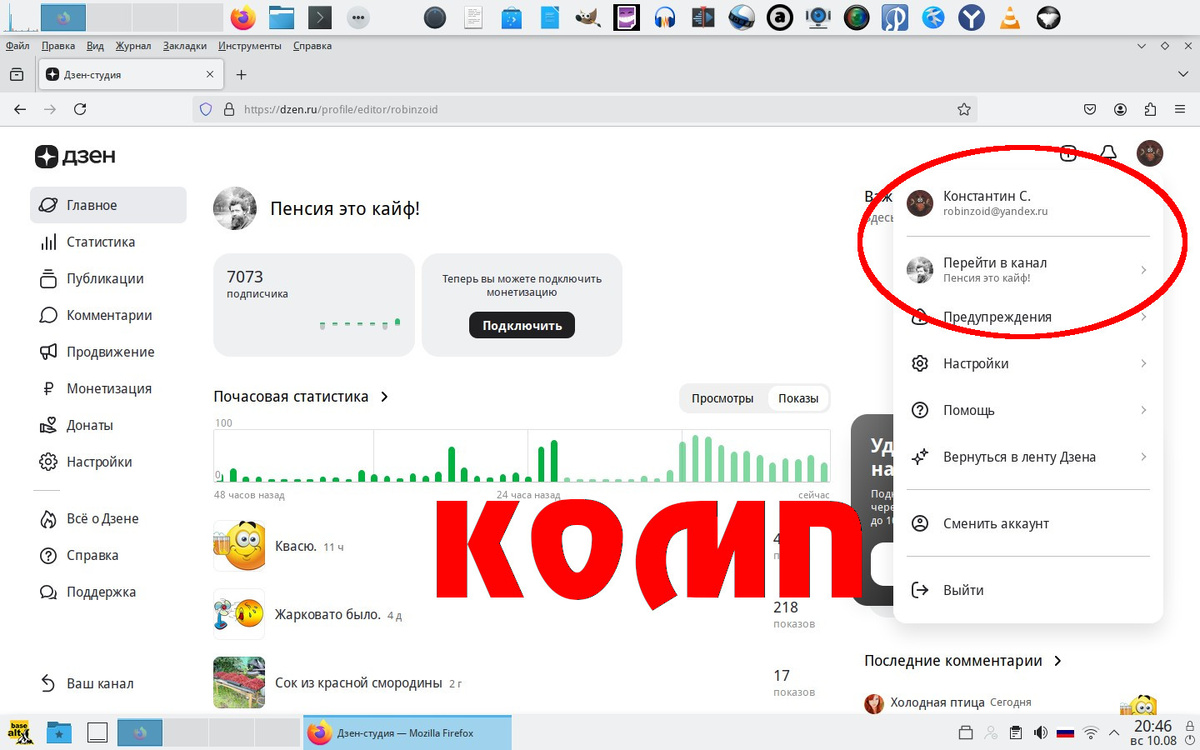Launch VLC cone icon from the top panel
Viewport: 1200px width, 750px height.
(x=1010, y=17)
